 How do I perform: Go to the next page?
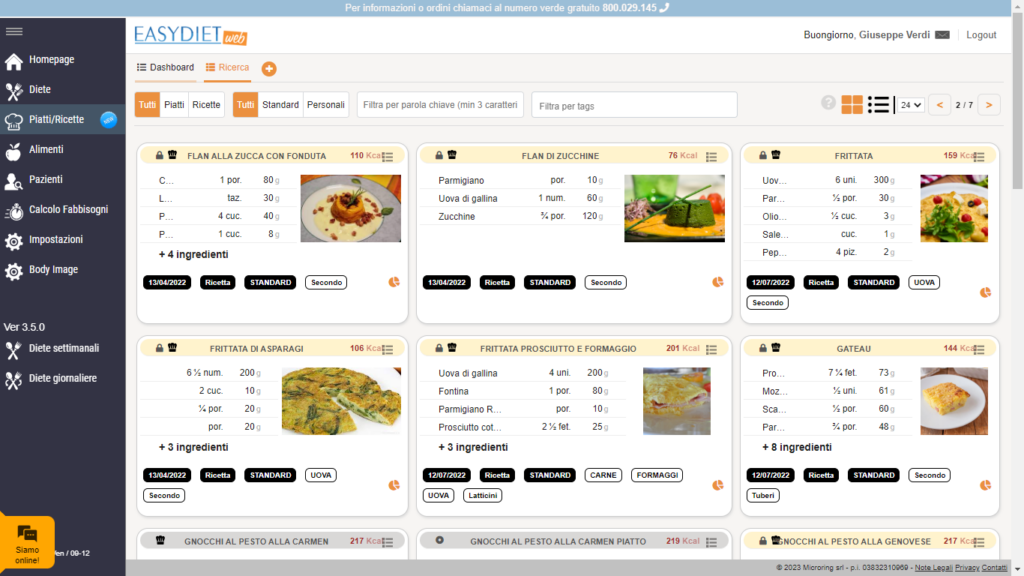click(x=989, y=104)
